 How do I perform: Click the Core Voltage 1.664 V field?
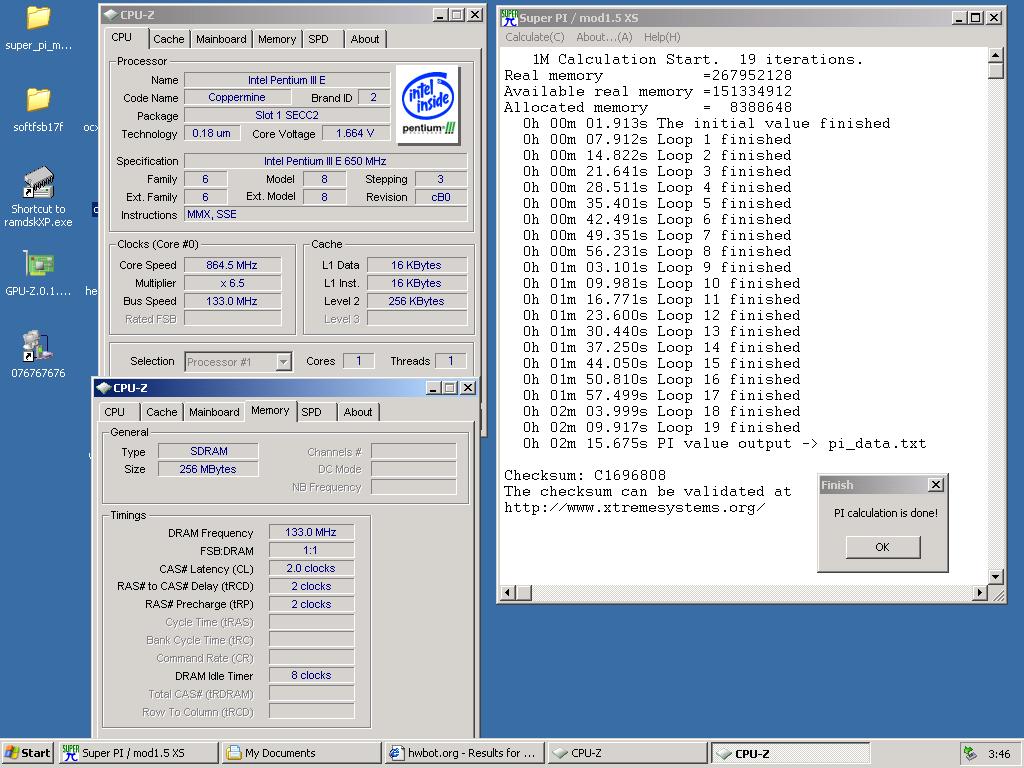pyautogui.click(x=355, y=133)
